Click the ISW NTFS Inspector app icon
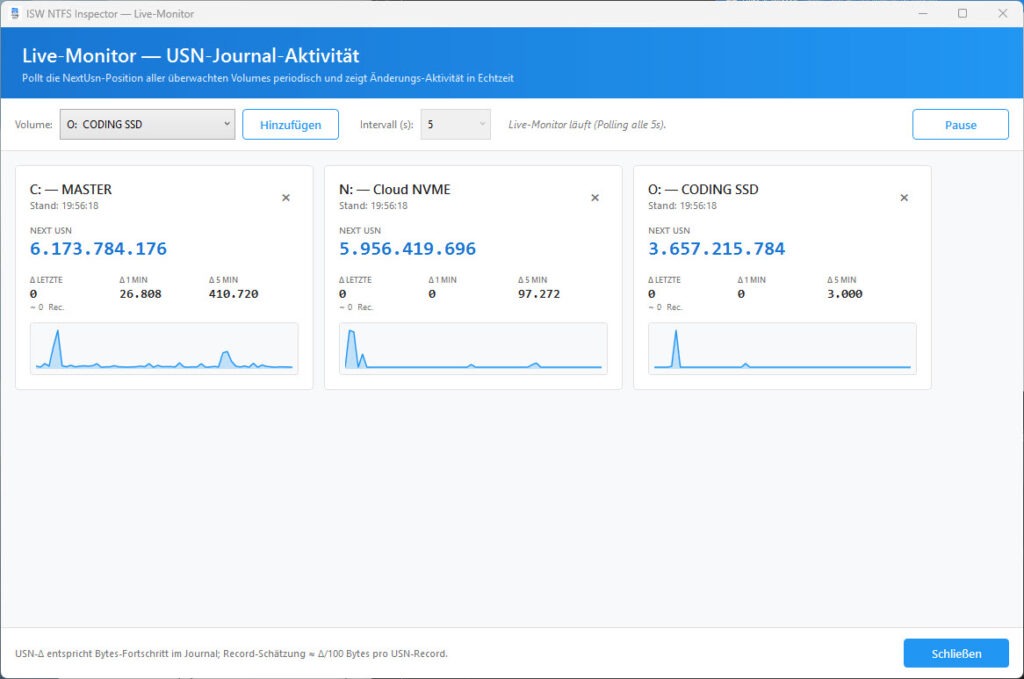The height and width of the screenshot is (679, 1024). tap(14, 13)
